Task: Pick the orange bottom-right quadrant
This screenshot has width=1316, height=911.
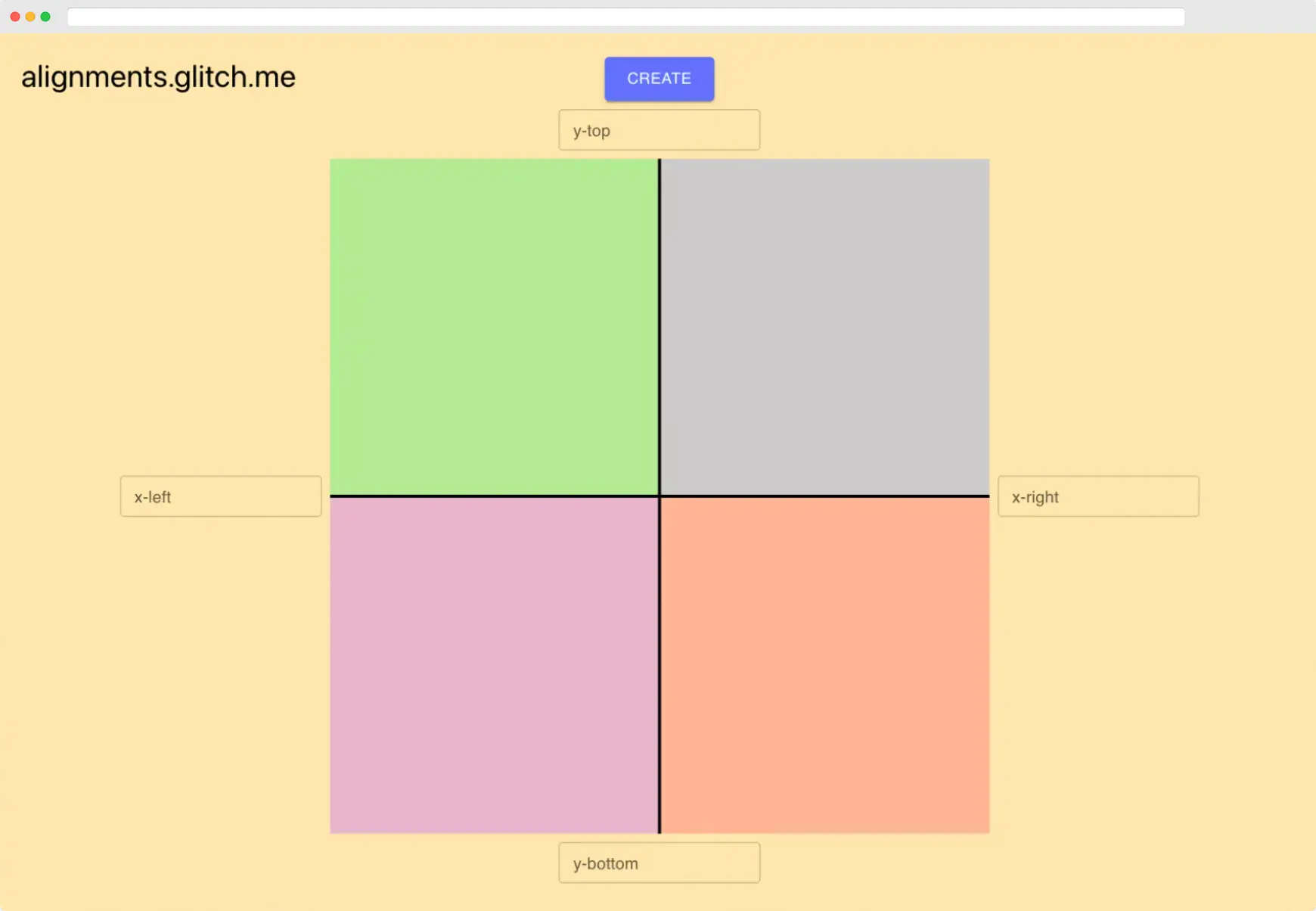Action: click(825, 665)
